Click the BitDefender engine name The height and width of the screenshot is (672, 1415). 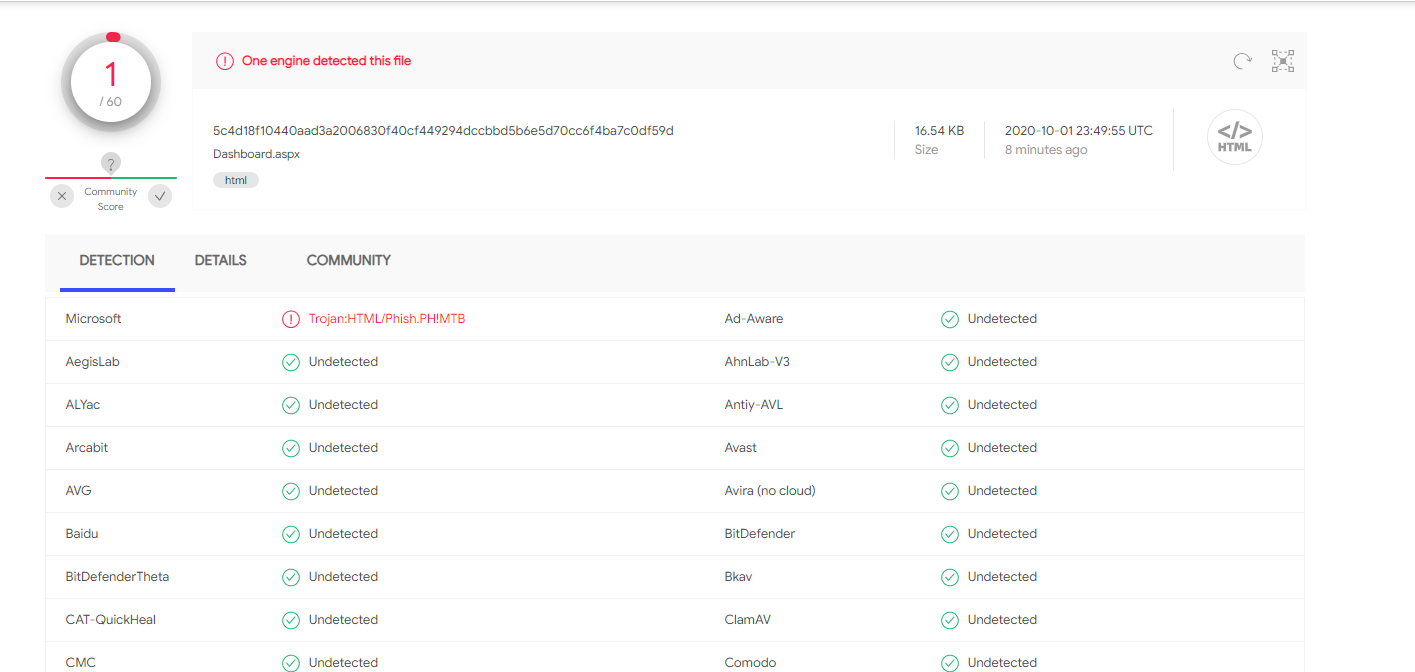pyautogui.click(x=760, y=534)
